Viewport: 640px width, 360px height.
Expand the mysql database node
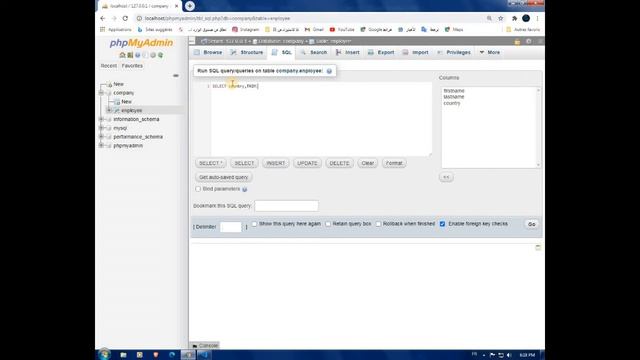pyautogui.click(x=101, y=128)
